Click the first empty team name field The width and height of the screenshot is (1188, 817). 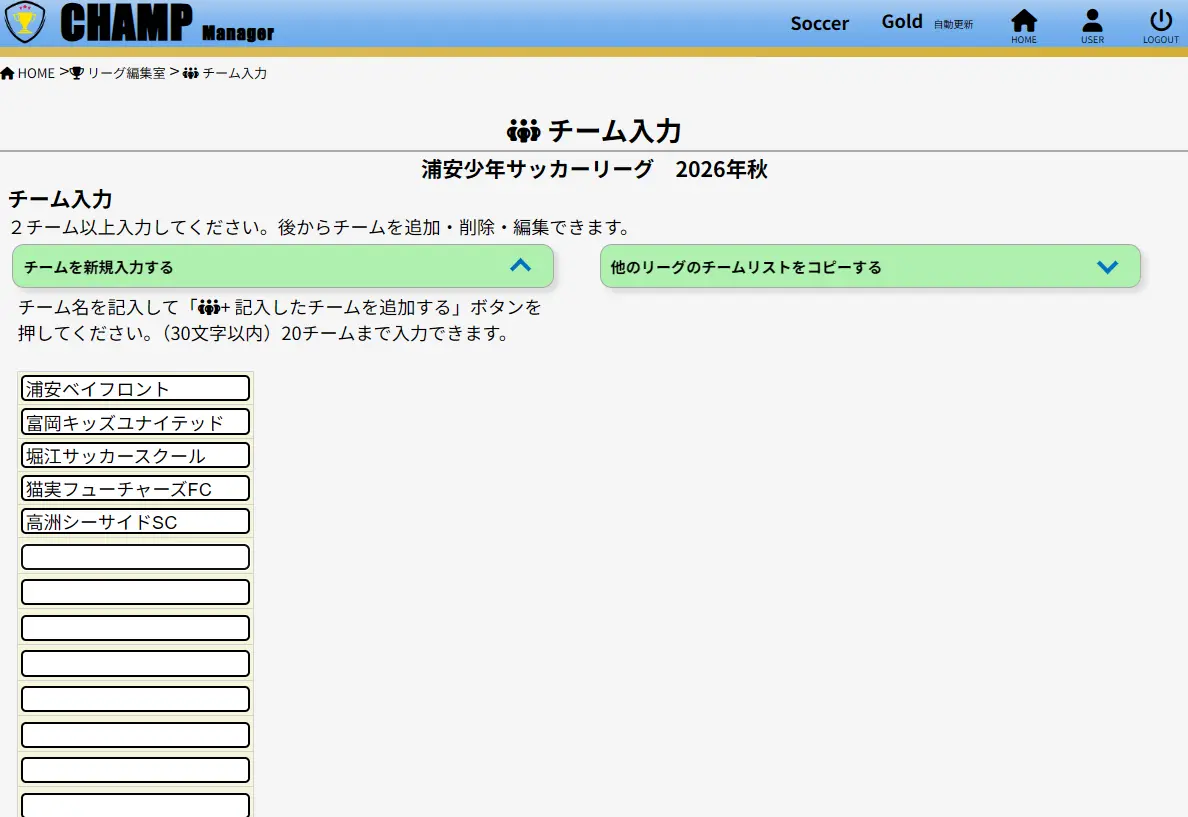[x=136, y=557]
